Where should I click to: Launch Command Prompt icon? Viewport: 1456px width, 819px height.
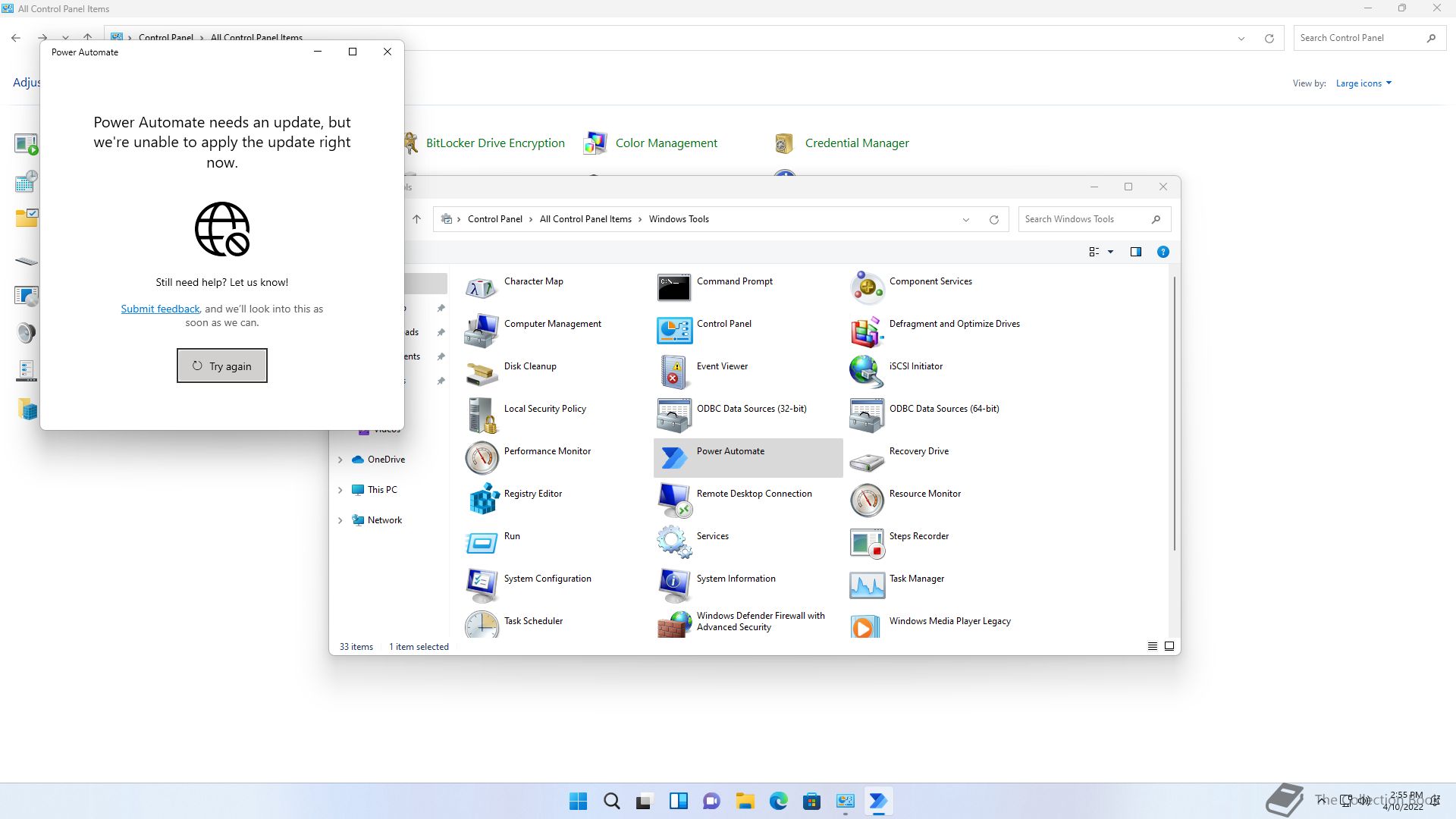(674, 288)
